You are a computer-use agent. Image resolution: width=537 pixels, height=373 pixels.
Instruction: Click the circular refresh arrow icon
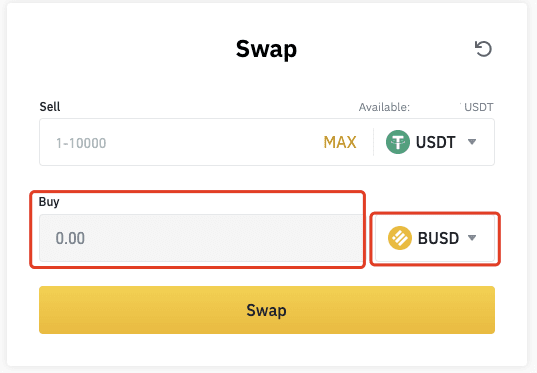click(x=483, y=49)
